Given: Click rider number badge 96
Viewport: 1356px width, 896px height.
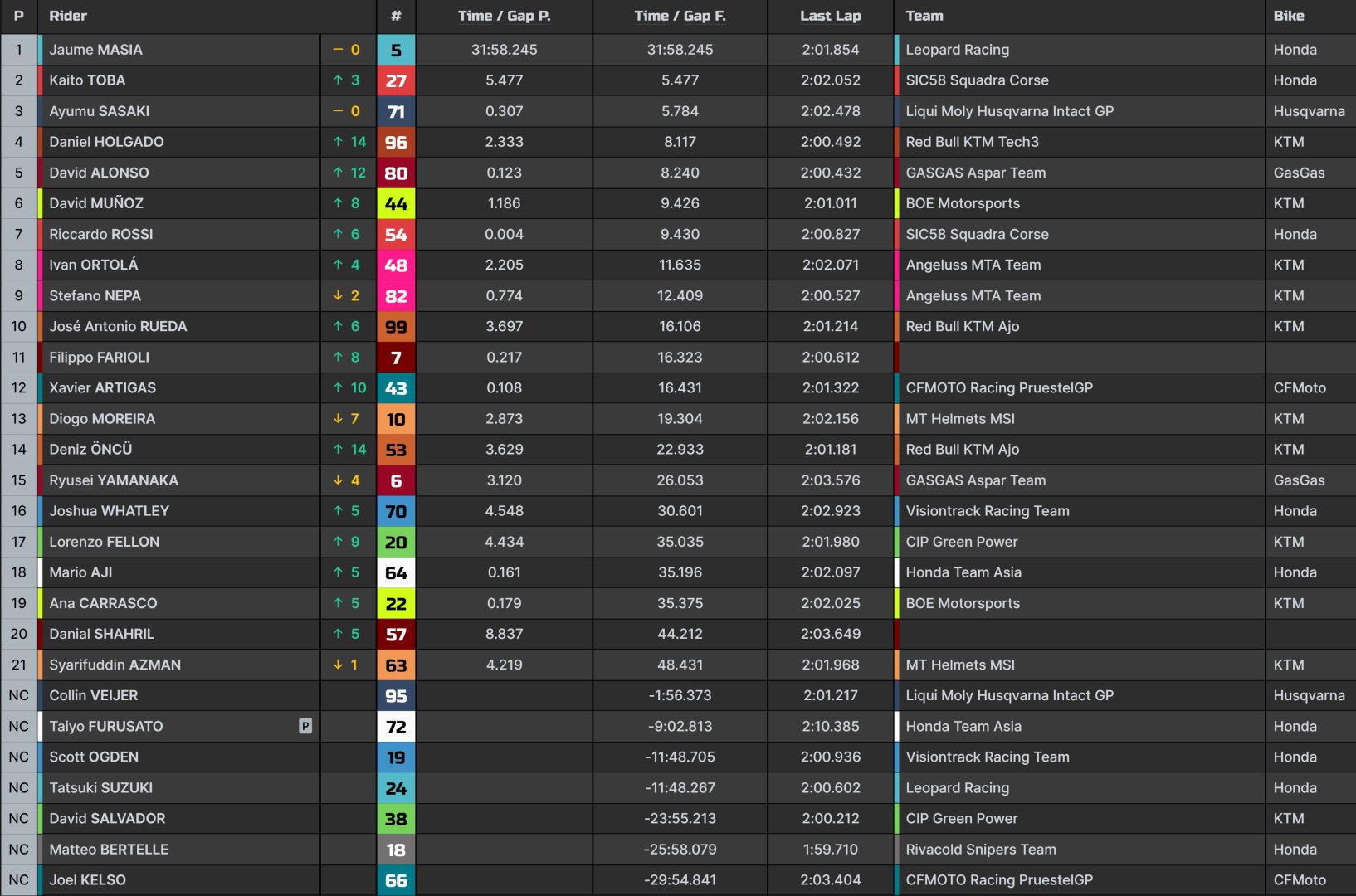Looking at the screenshot, I should click(396, 142).
